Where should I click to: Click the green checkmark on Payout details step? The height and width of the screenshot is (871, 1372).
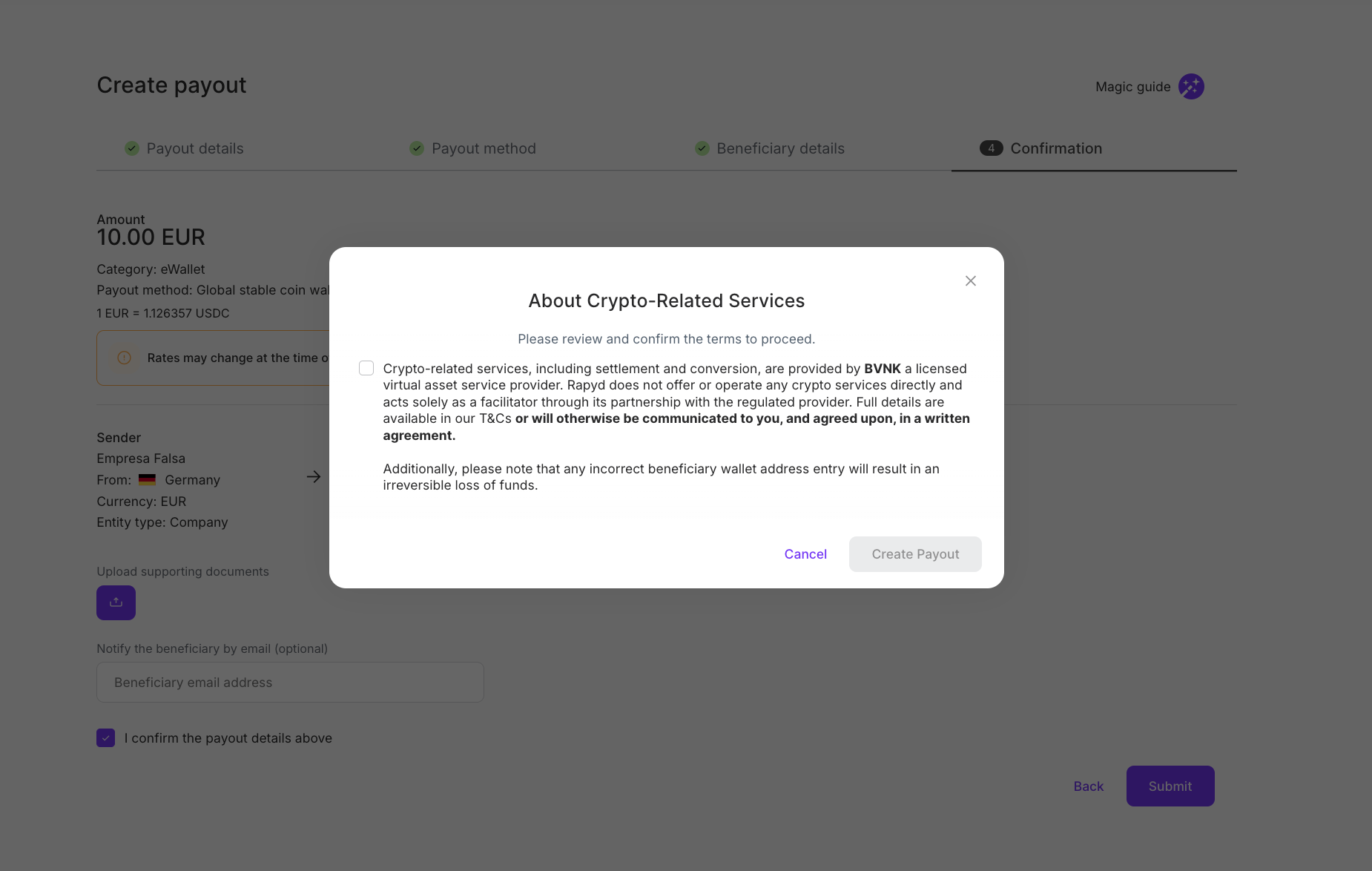pyautogui.click(x=131, y=148)
